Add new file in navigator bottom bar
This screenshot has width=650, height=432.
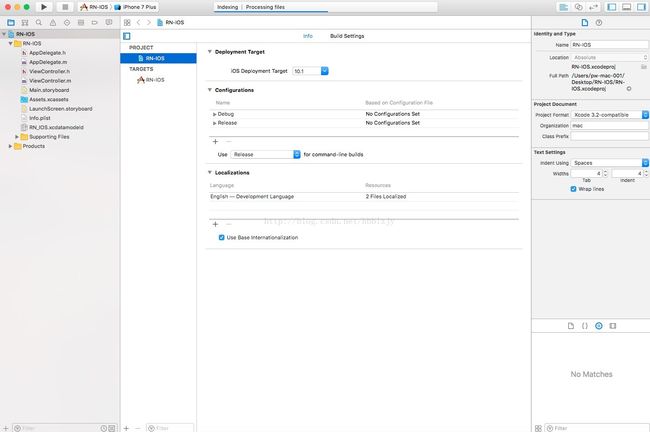6,428
